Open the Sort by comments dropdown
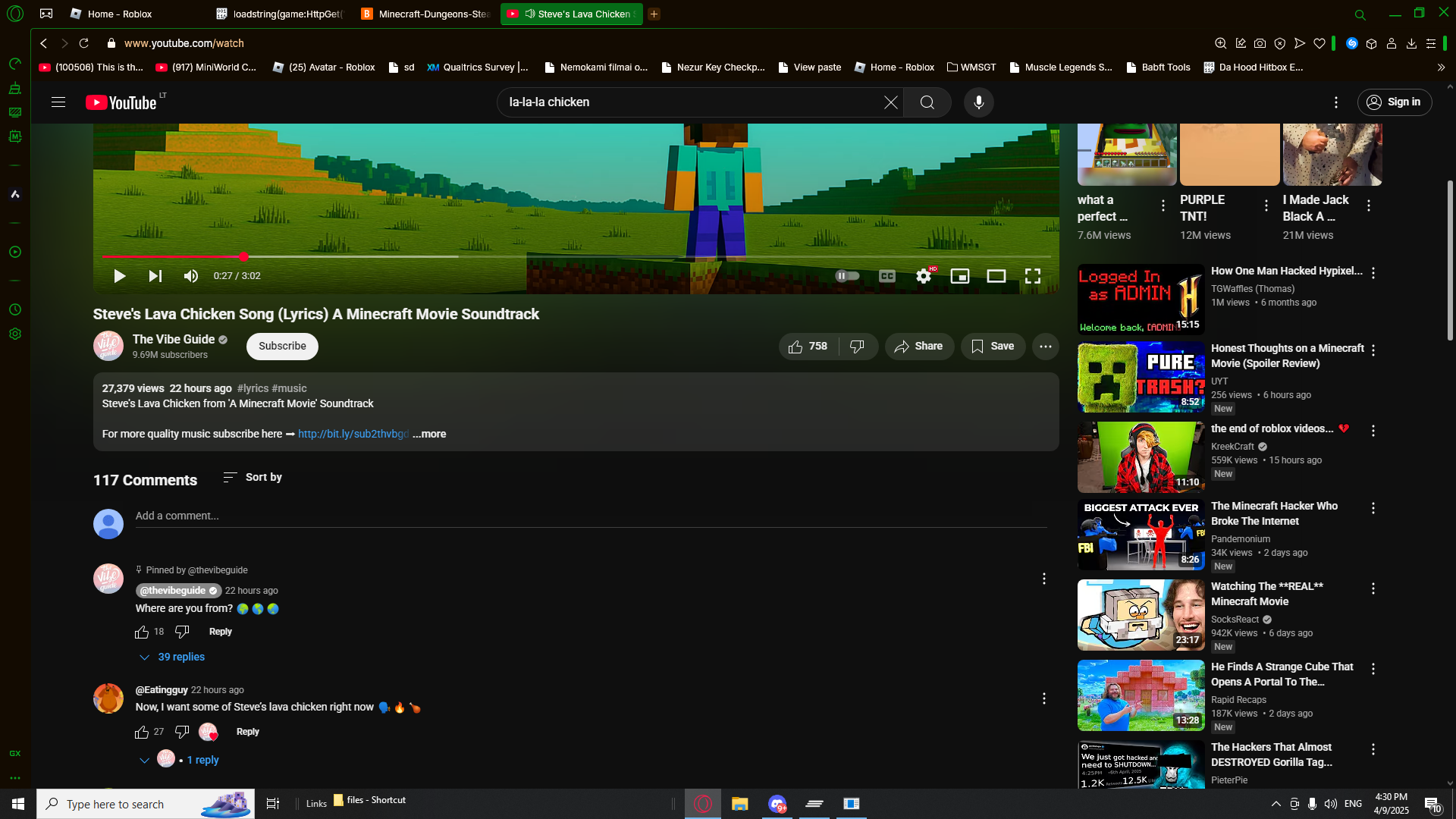Viewport: 1456px width, 819px height. (x=253, y=477)
